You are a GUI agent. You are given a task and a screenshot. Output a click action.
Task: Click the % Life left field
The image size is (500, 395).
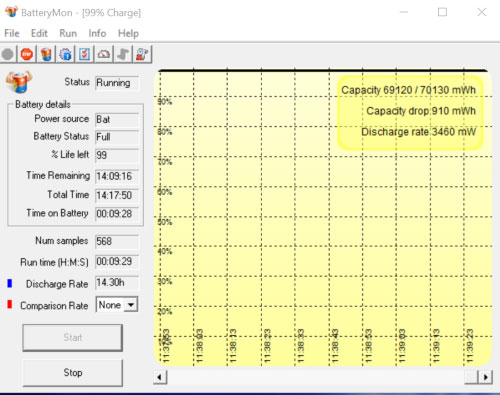click(x=117, y=155)
